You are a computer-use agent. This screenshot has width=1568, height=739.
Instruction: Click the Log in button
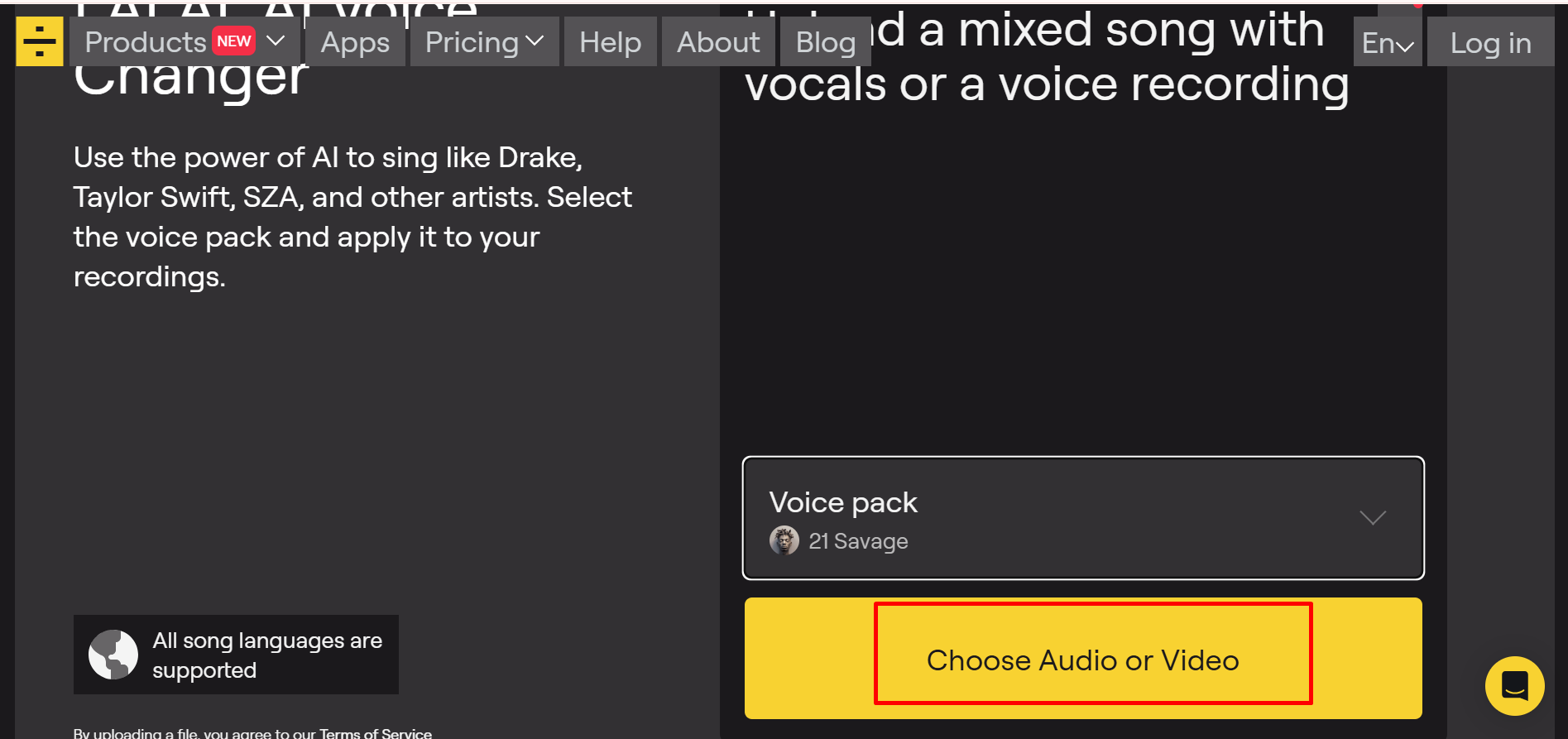pos(1489,42)
